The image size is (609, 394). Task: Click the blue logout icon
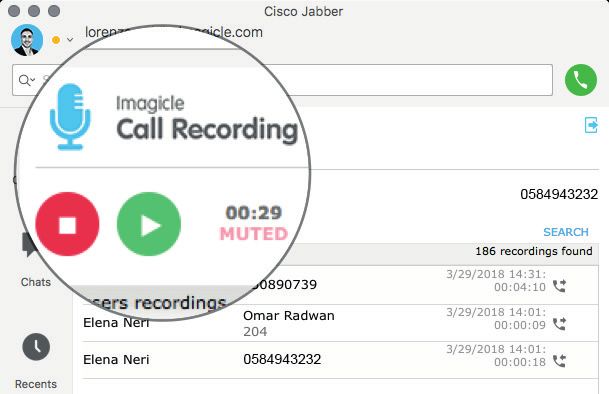[x=591, y=125]
